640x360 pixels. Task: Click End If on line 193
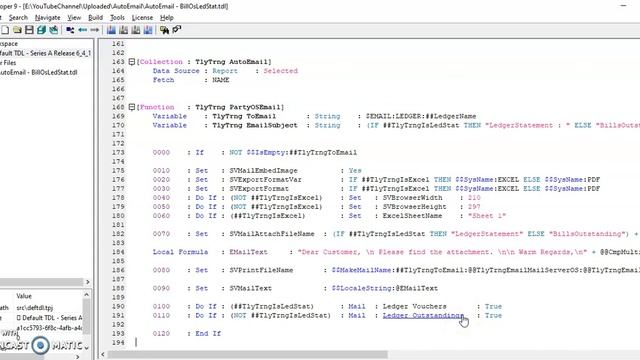coord(208,333)
